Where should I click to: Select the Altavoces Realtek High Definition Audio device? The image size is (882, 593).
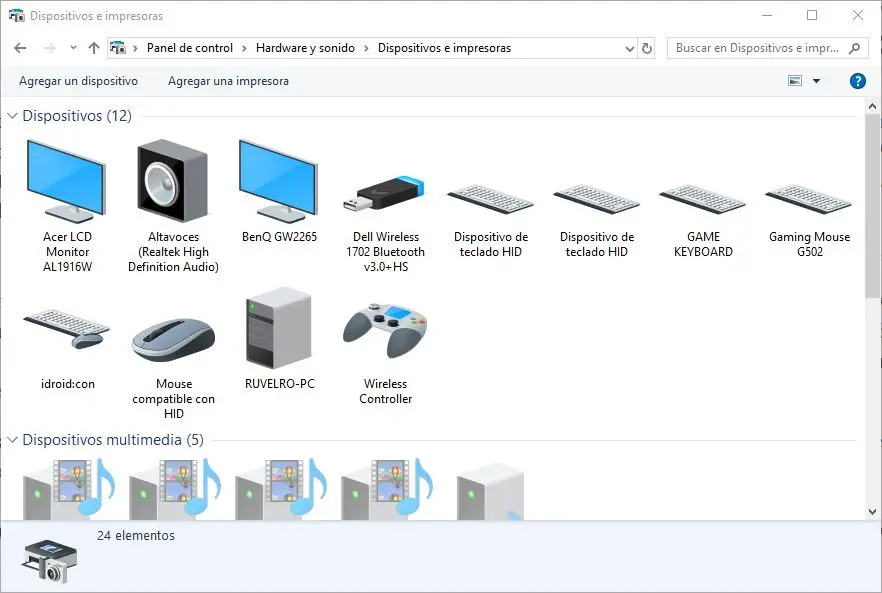coord(173,206)
